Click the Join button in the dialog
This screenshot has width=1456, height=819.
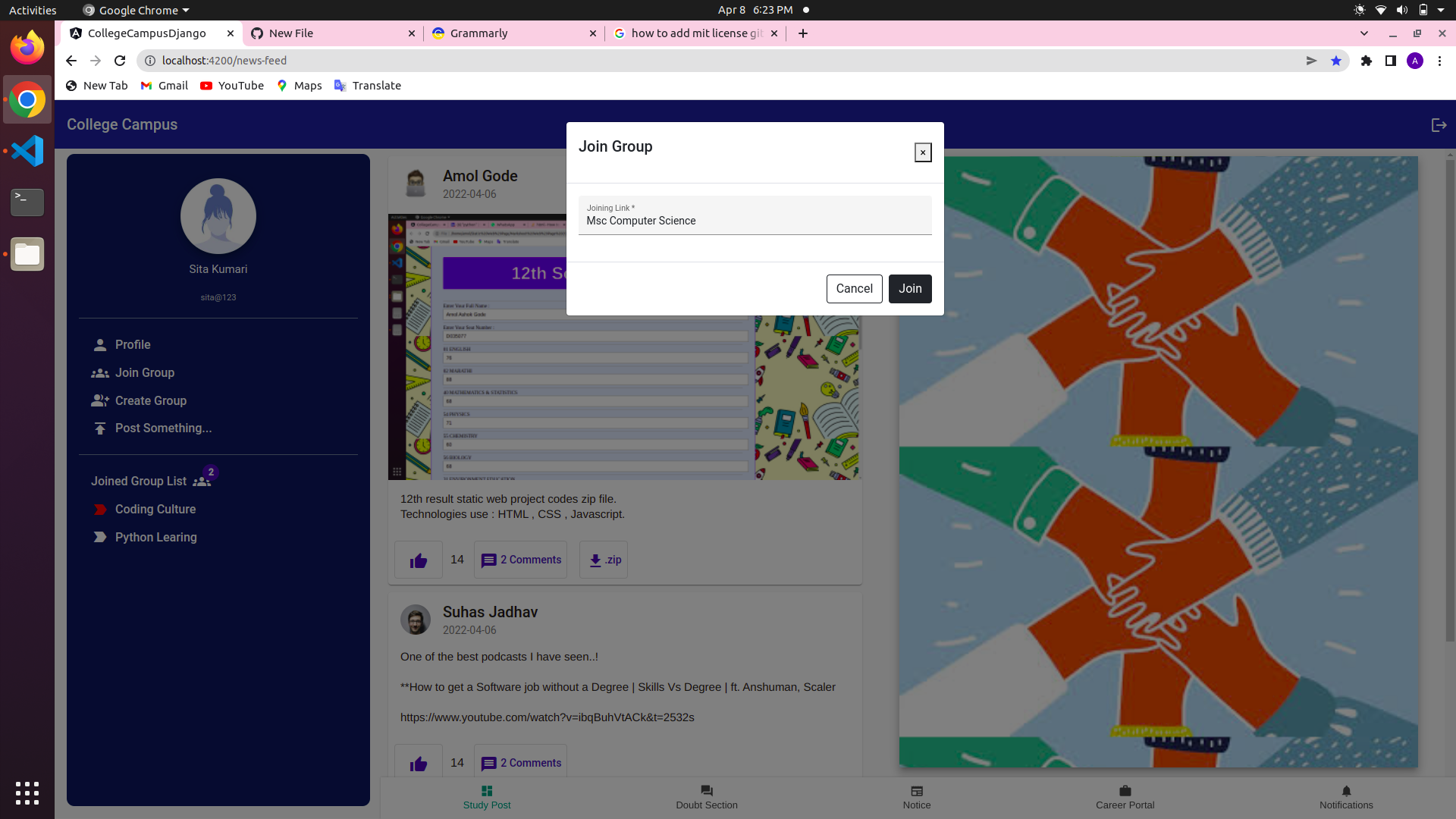click(x=910, y=289)
